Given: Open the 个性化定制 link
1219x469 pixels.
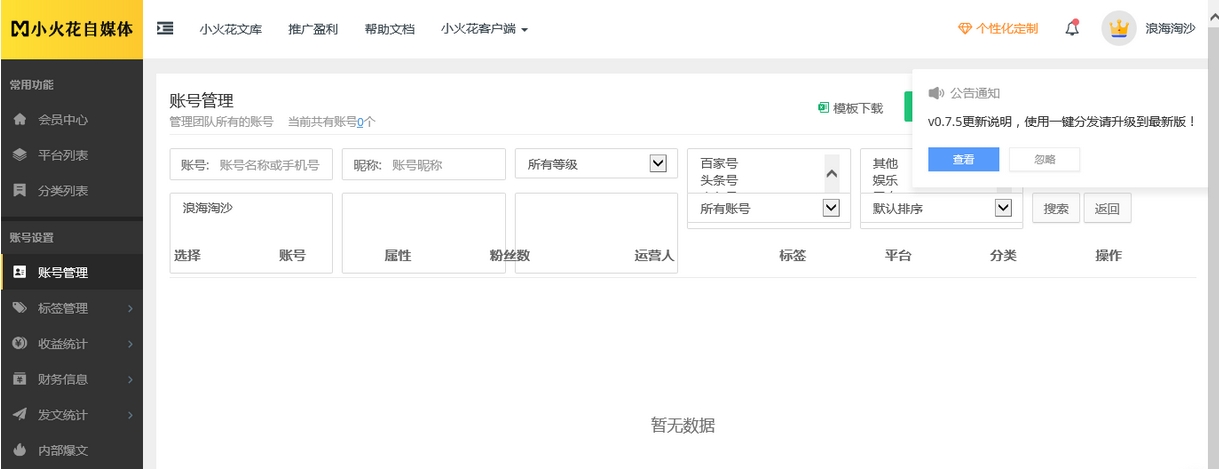Looking at the screenshot, I should (x=1007, y=29).
